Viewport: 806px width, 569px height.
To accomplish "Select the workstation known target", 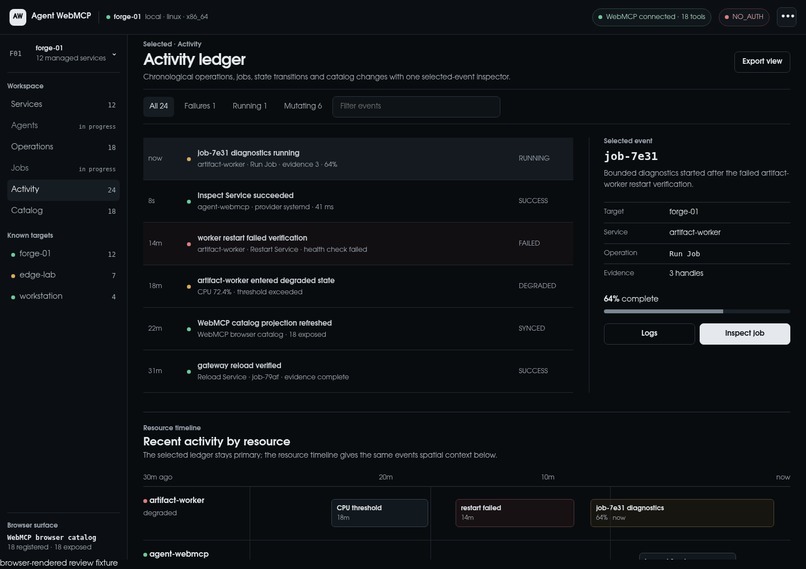I will click(63, 296).
